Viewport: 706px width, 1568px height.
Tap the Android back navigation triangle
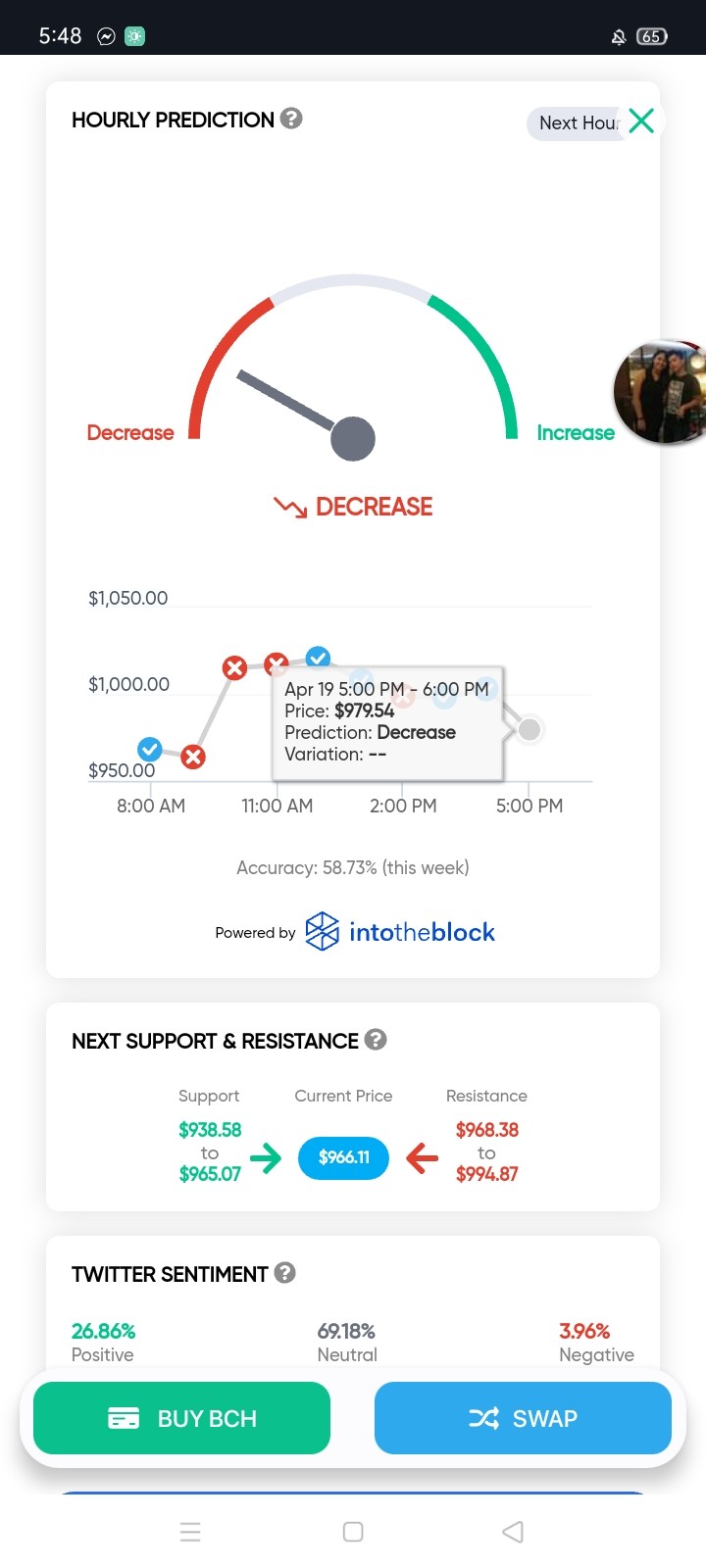[513, 1532]
